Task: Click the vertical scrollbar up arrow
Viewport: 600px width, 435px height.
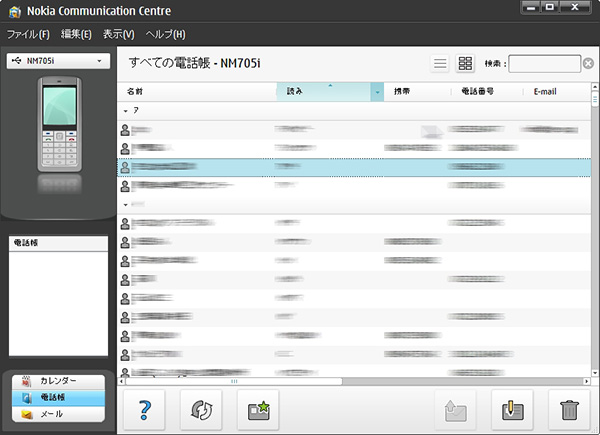Action: [595, 87]
